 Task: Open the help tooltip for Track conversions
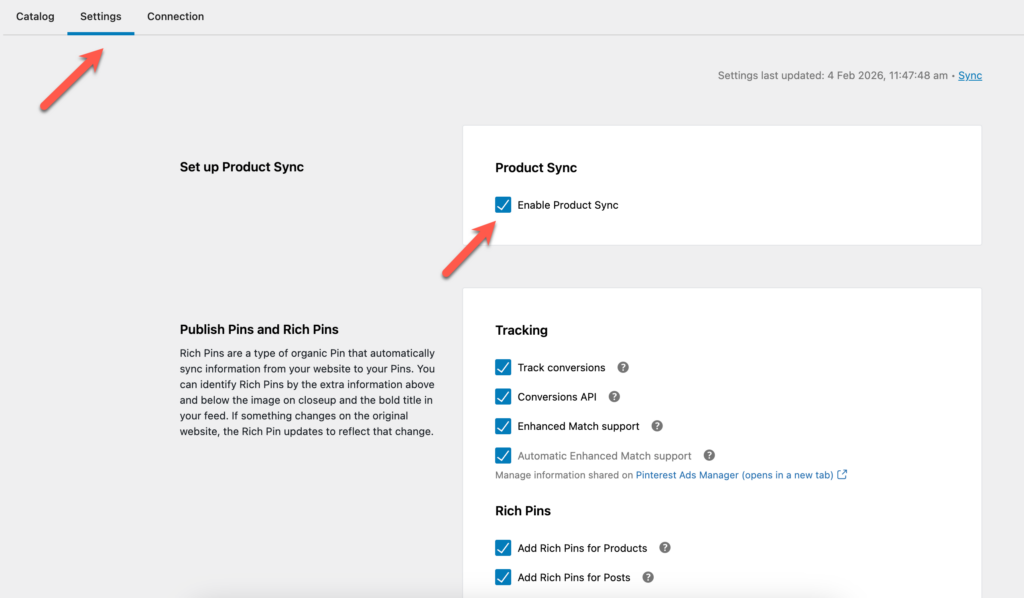click(622, 367)
